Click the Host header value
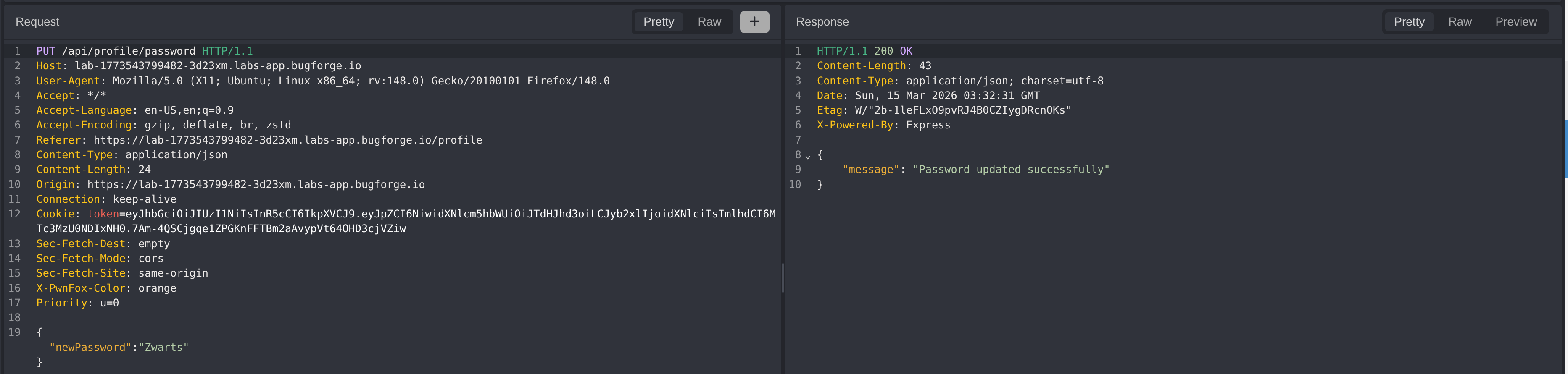The width and height of the screenshot is (1568, 374). coord(217,65)
